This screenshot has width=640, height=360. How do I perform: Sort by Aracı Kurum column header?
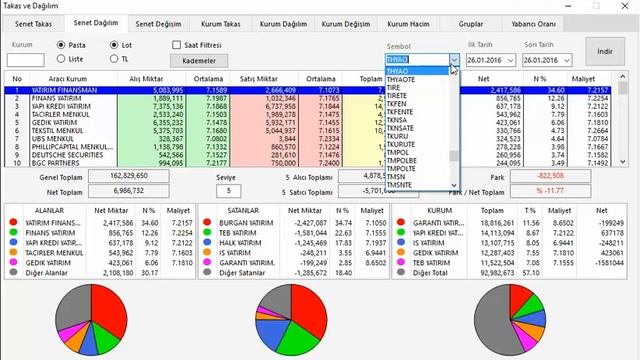click(x=68, y=79)
